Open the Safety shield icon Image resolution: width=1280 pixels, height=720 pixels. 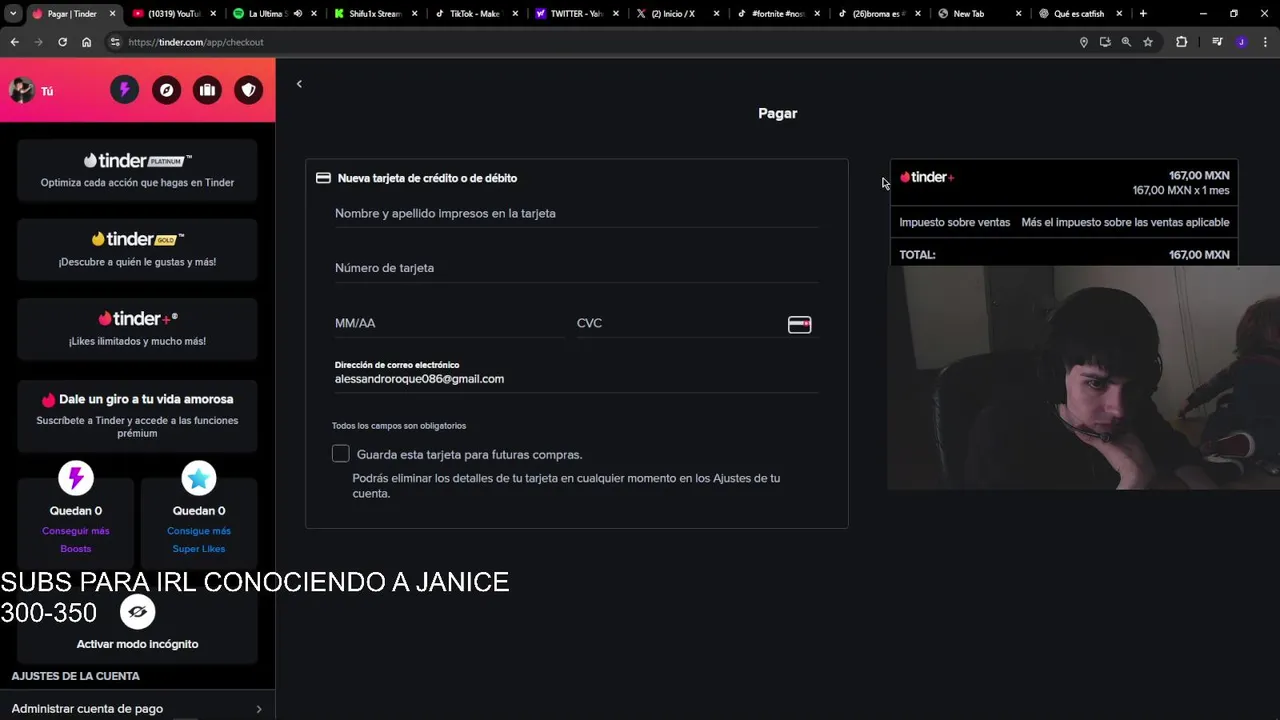(x=248, y=90)
